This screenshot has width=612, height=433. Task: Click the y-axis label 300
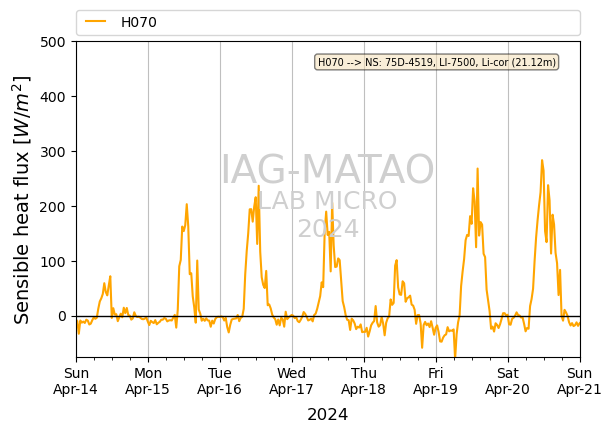pos(53,152)
